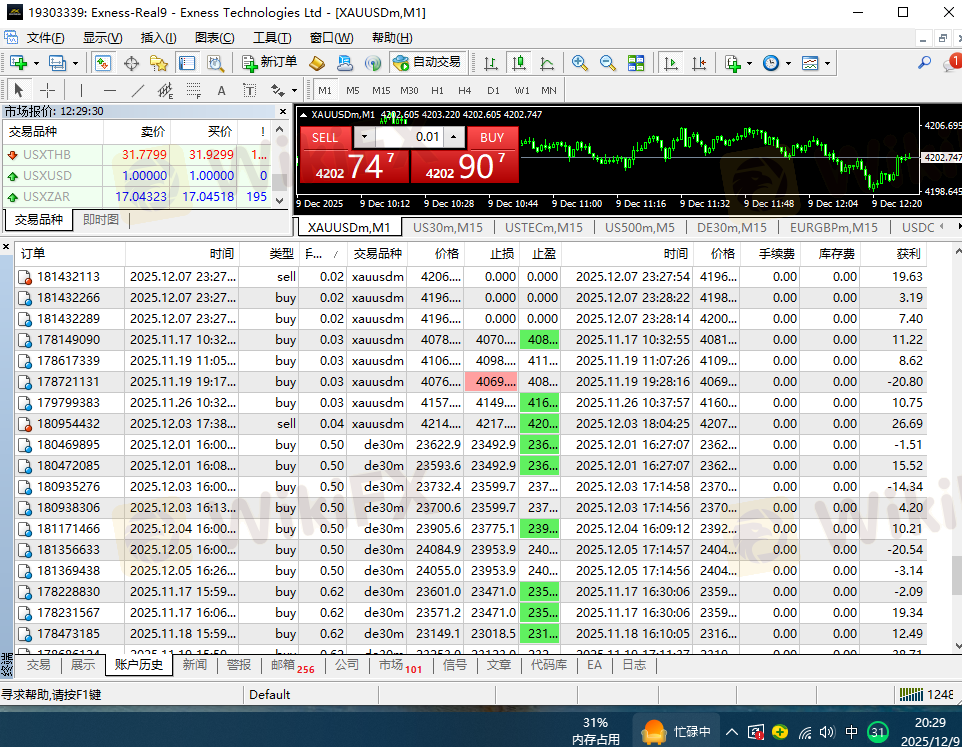Toggle the Market Watch panel icon
The height and width of the screenshot is (747, 962).
click(x=103, y=62)
